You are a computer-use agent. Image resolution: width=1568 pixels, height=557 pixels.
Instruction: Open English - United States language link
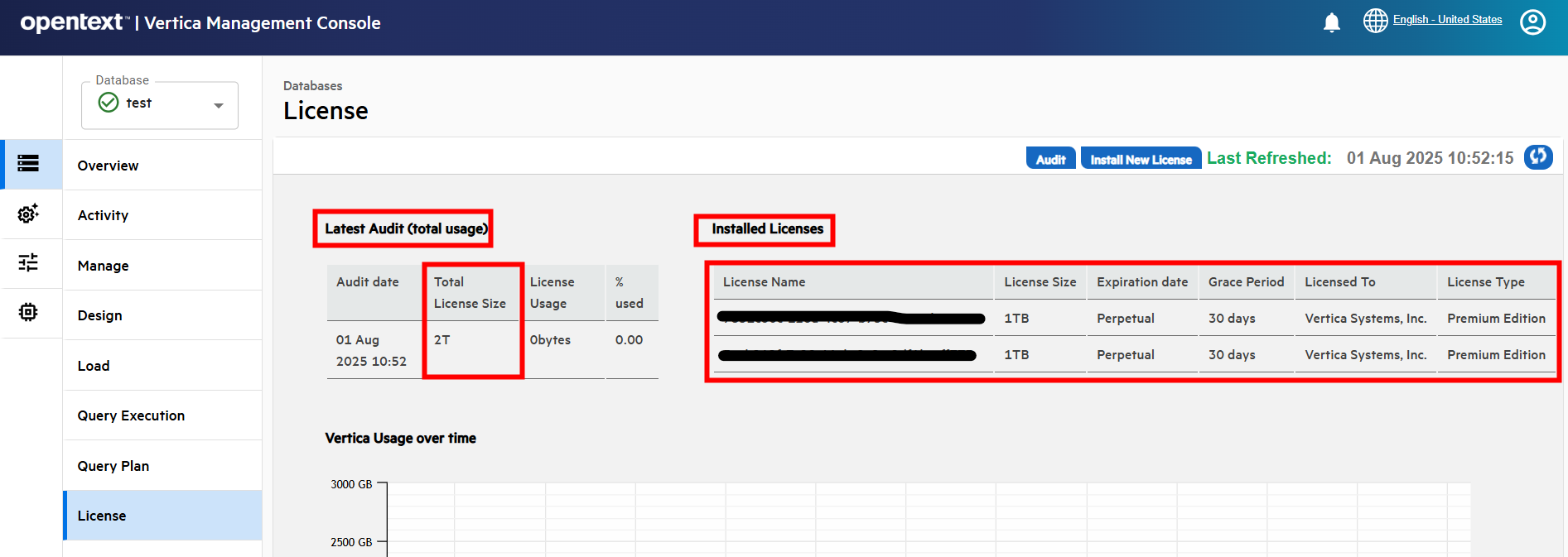point(1447,20)
